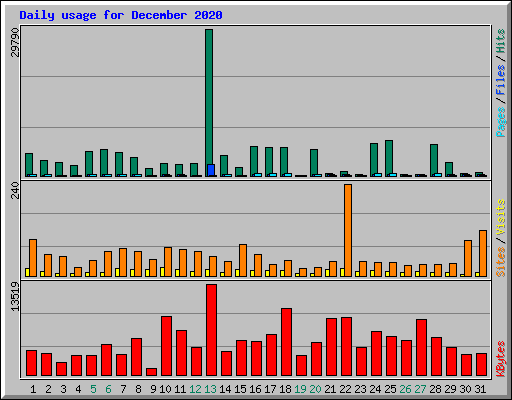Click the yellow sites bar for day 1
The image size is (512, 400).
point(27,272)
